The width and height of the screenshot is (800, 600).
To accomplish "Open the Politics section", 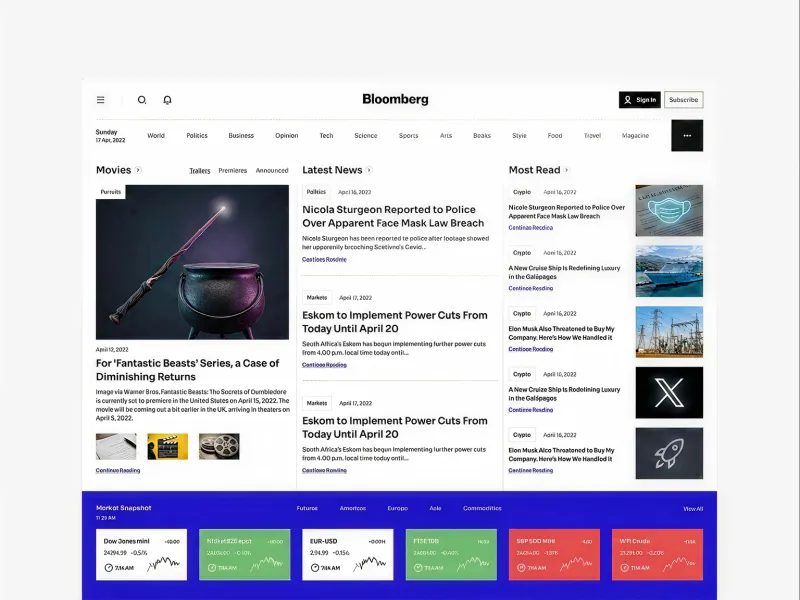I will [197, 136].
